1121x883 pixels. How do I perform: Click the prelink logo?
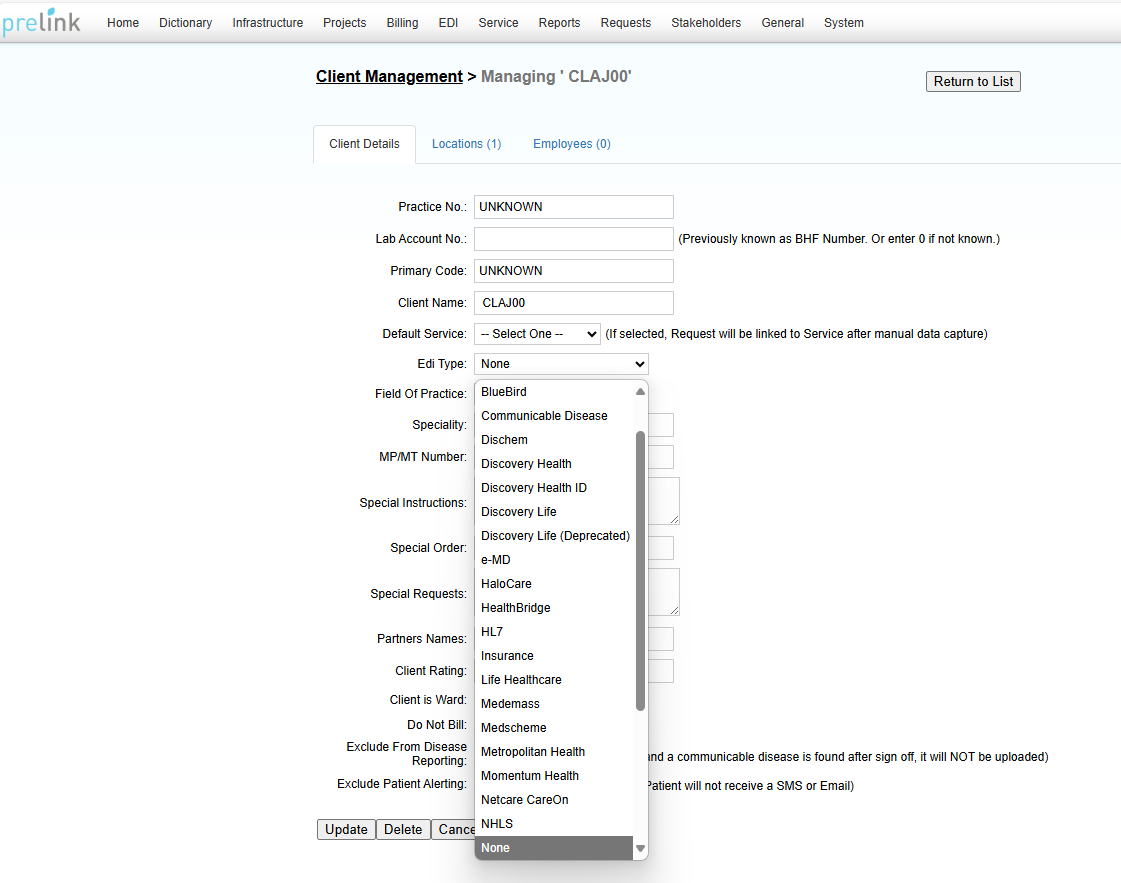click(41, 21)
